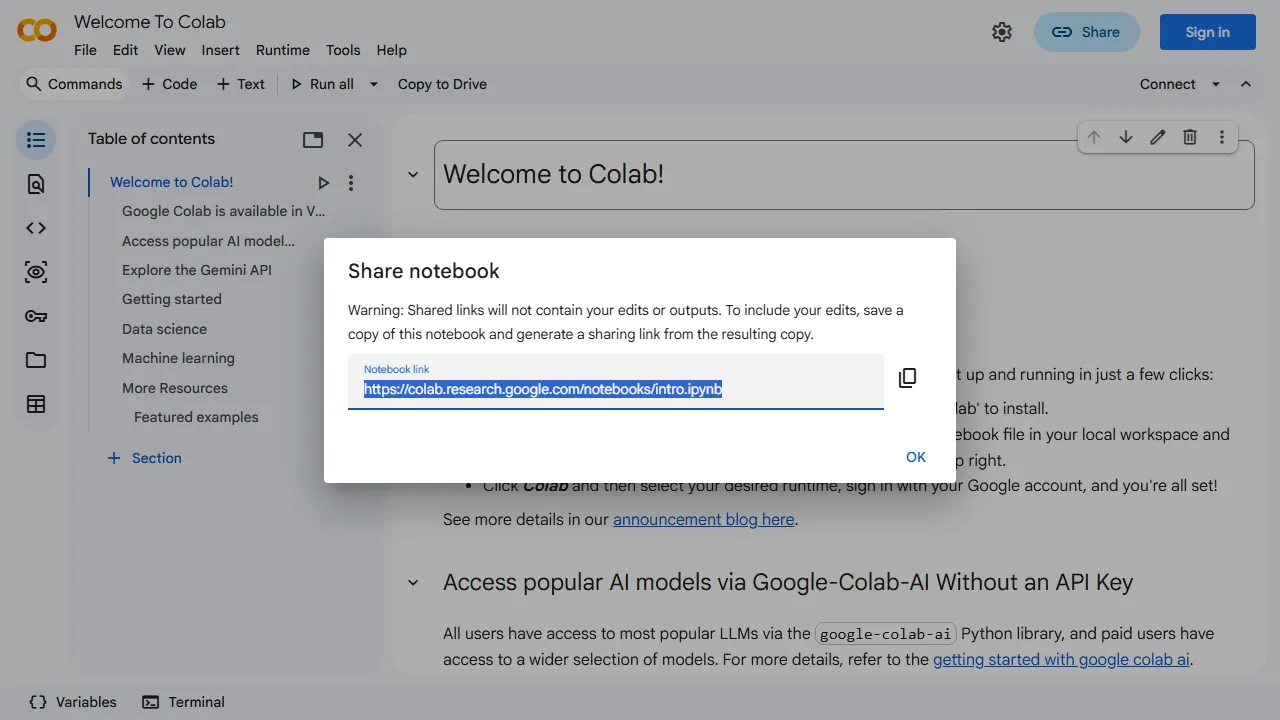Collapse the header with the chevron-up toggle
Screen dimensions: 1280x720
point(1246,84)
